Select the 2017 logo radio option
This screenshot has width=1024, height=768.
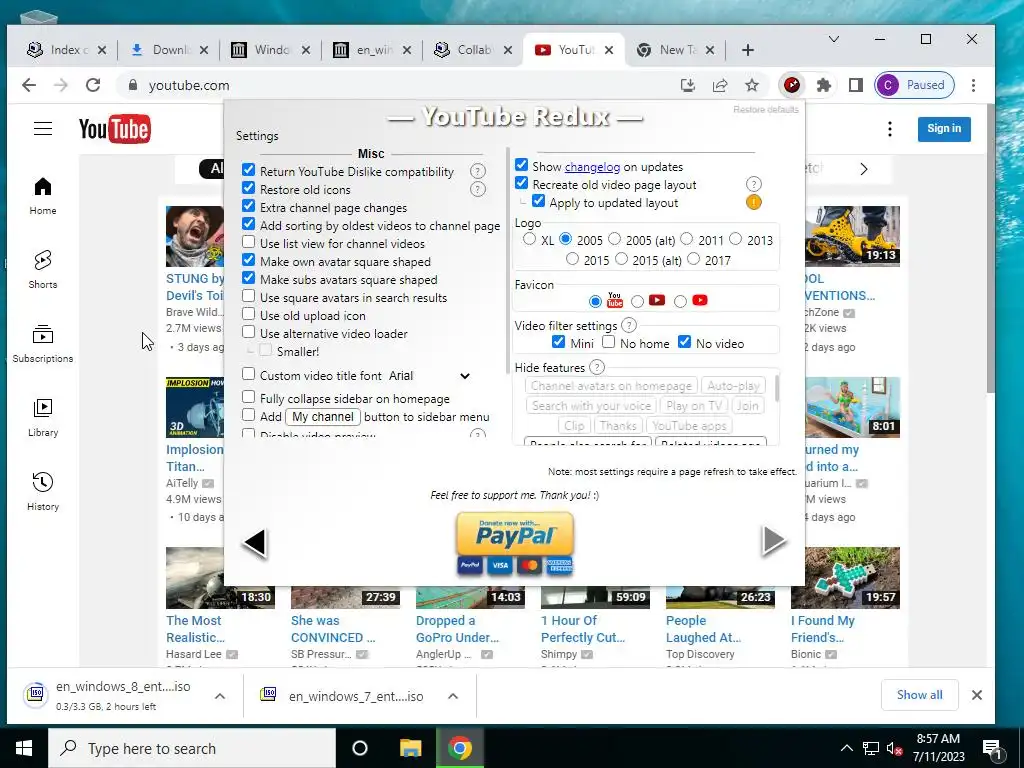tap(694, 259)
